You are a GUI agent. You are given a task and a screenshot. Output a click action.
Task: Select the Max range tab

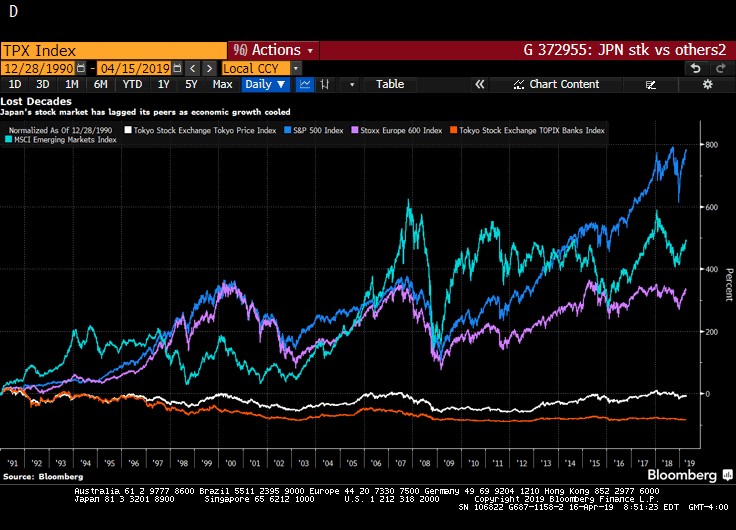pos(222,84)
